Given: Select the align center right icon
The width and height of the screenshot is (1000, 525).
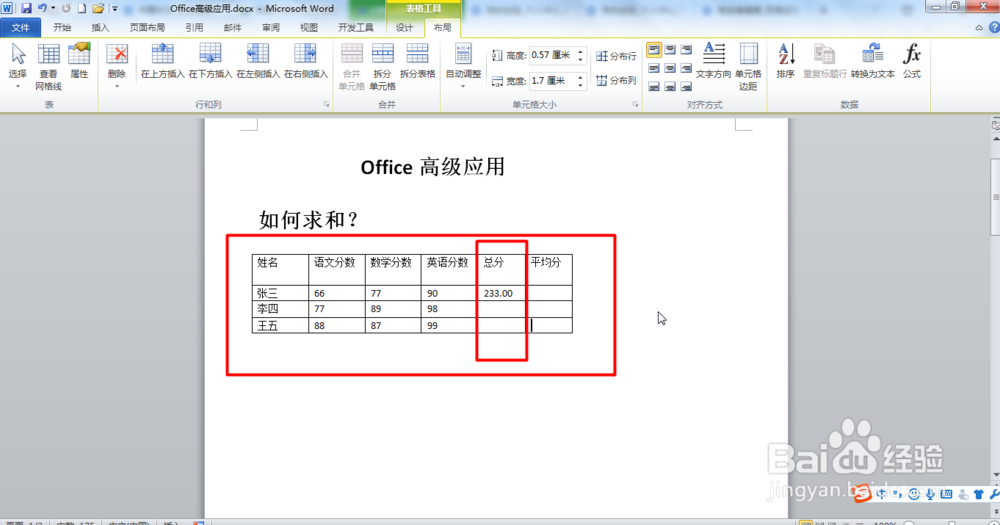Looking at the screenshot, I should point(686,68).
